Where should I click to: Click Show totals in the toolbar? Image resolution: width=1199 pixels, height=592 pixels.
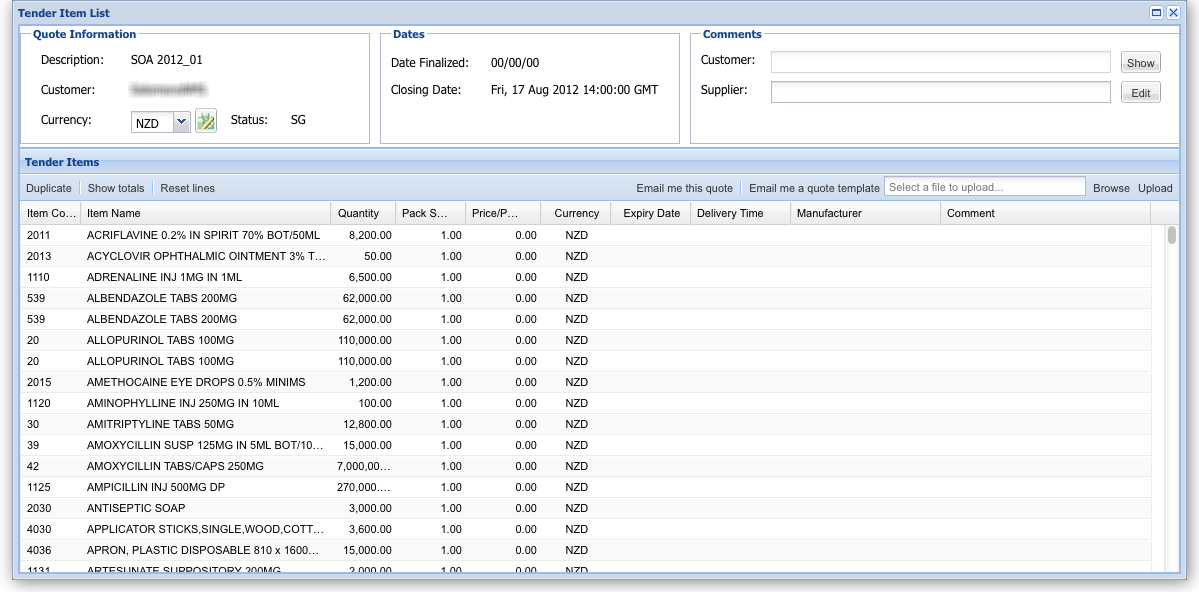[x=116, y=188]
